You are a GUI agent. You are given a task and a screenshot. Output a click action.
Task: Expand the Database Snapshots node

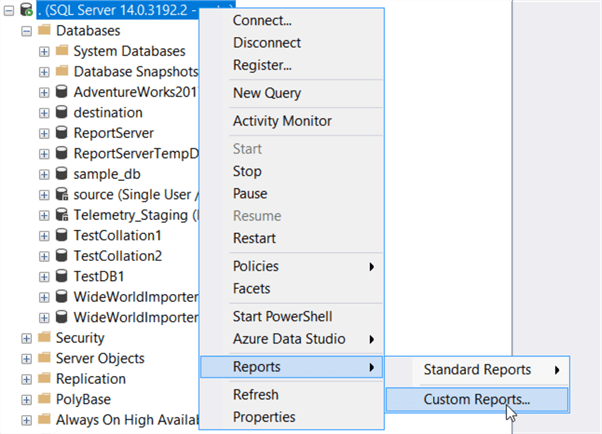pyautogui.click(x=44, y=72)
